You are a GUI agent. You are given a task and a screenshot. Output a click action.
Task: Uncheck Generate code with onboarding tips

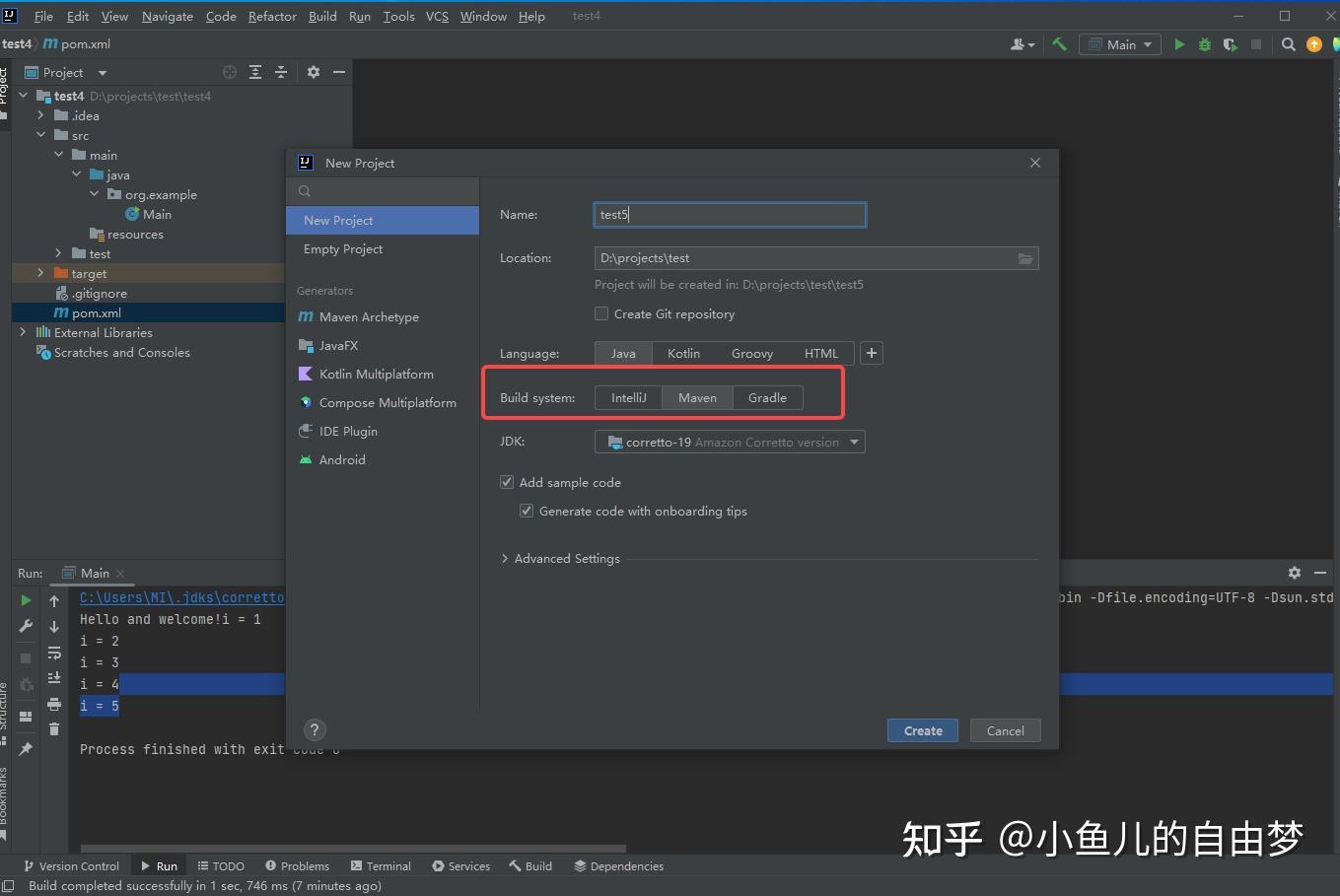click(527, 511)
